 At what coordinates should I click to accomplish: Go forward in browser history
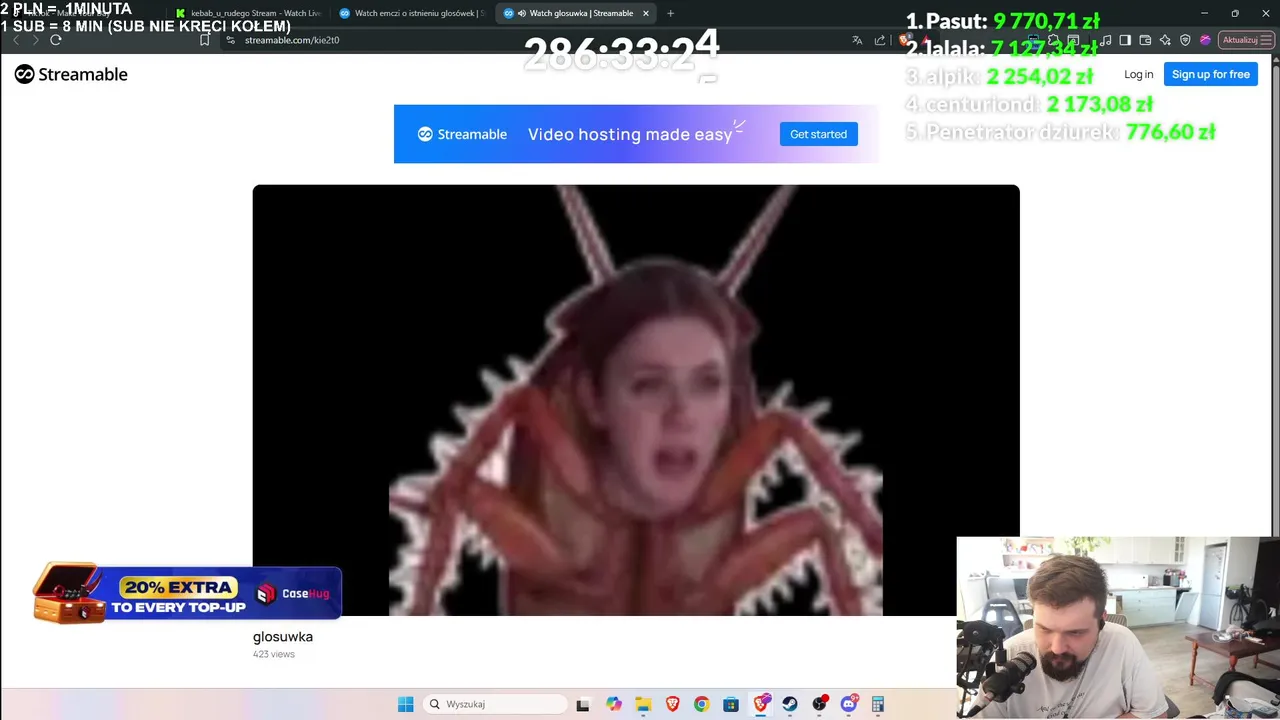point(35,40)
